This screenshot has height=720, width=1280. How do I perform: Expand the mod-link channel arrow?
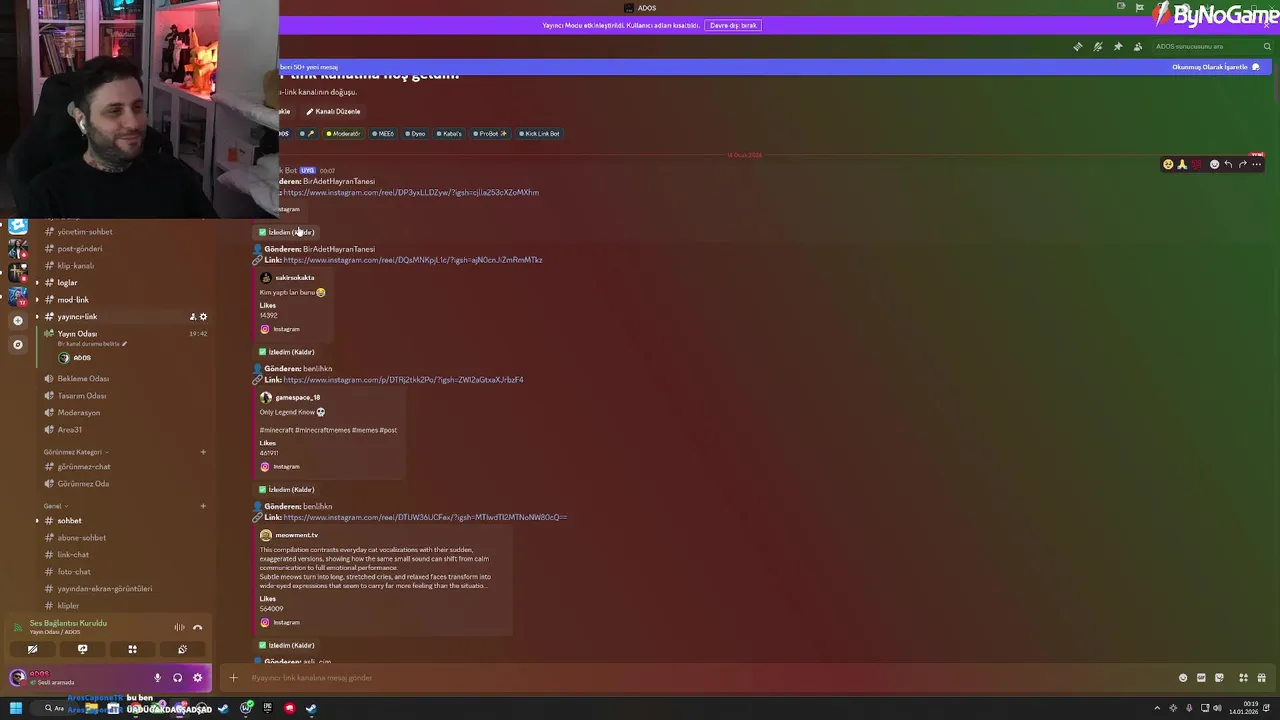click(38, 300)
